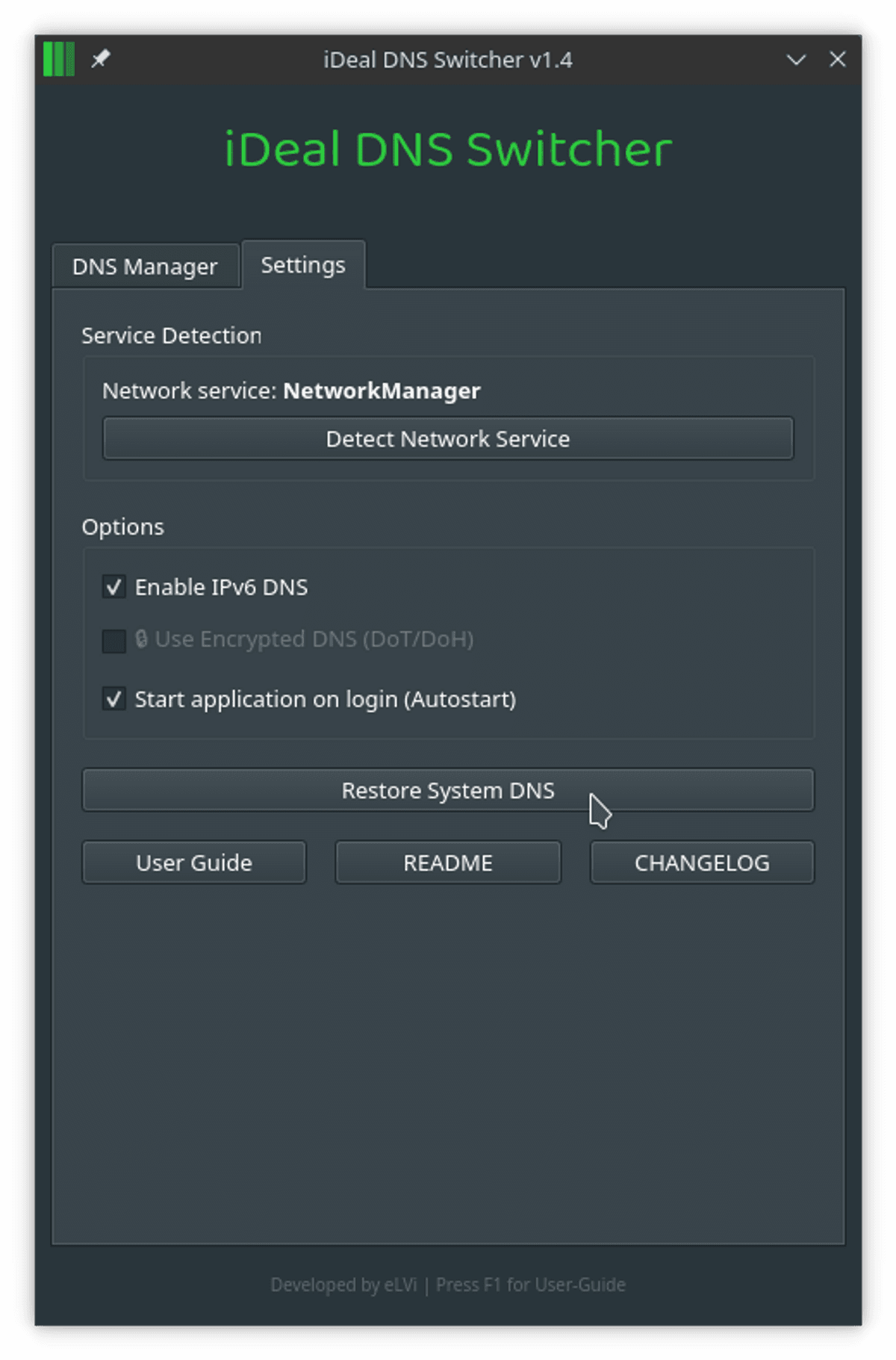896x1360 pixels.
Task: Click the Developed by eLVi footer text
Action: point(343,1285)
